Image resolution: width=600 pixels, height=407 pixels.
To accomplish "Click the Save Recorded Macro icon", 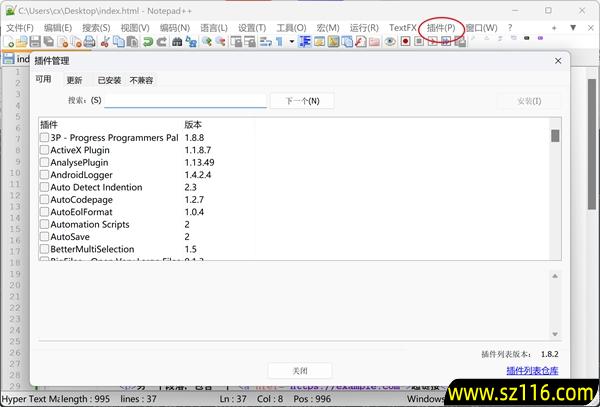I will [460, 41].
